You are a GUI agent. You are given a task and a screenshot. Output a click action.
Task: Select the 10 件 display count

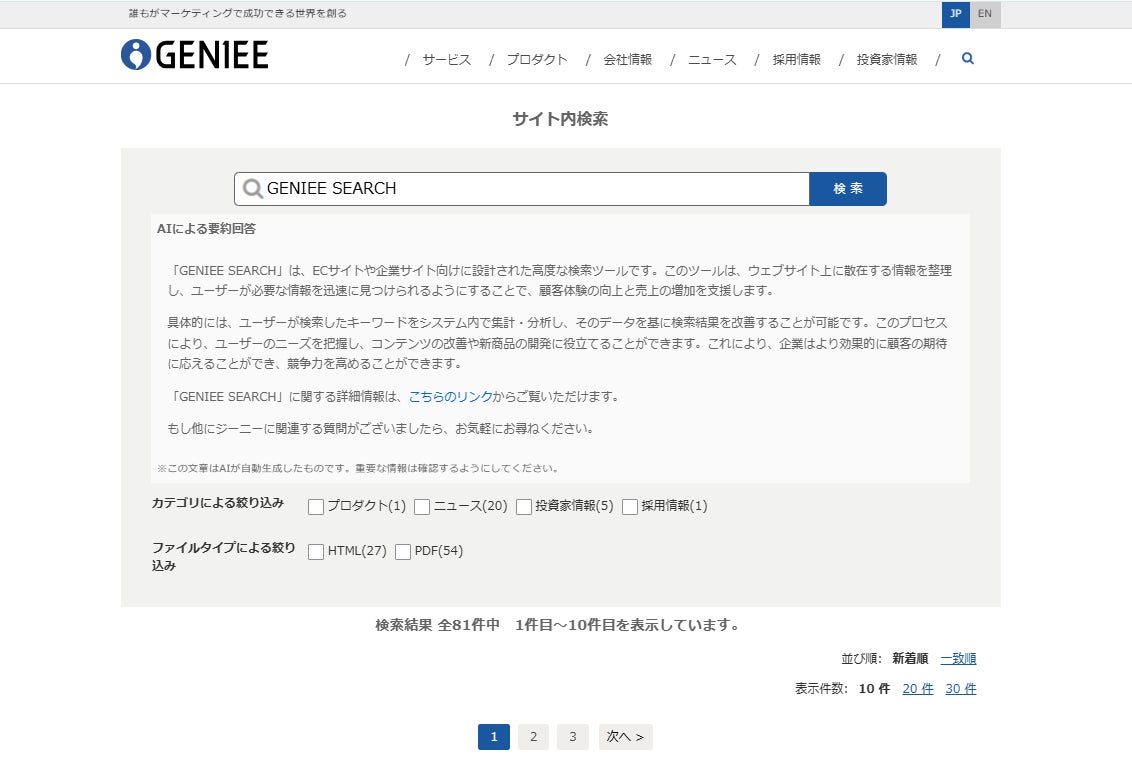(x=874, y=689)
